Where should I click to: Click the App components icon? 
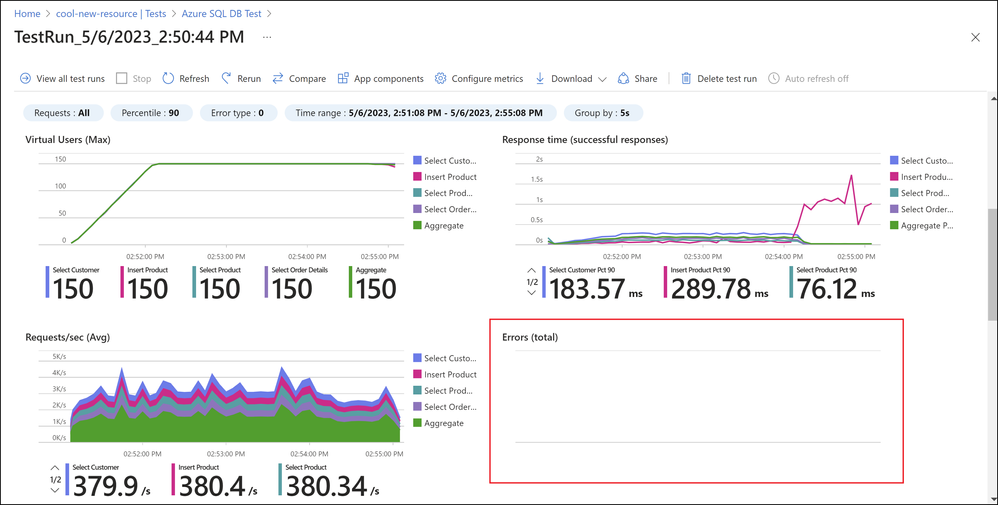[343, 78]
